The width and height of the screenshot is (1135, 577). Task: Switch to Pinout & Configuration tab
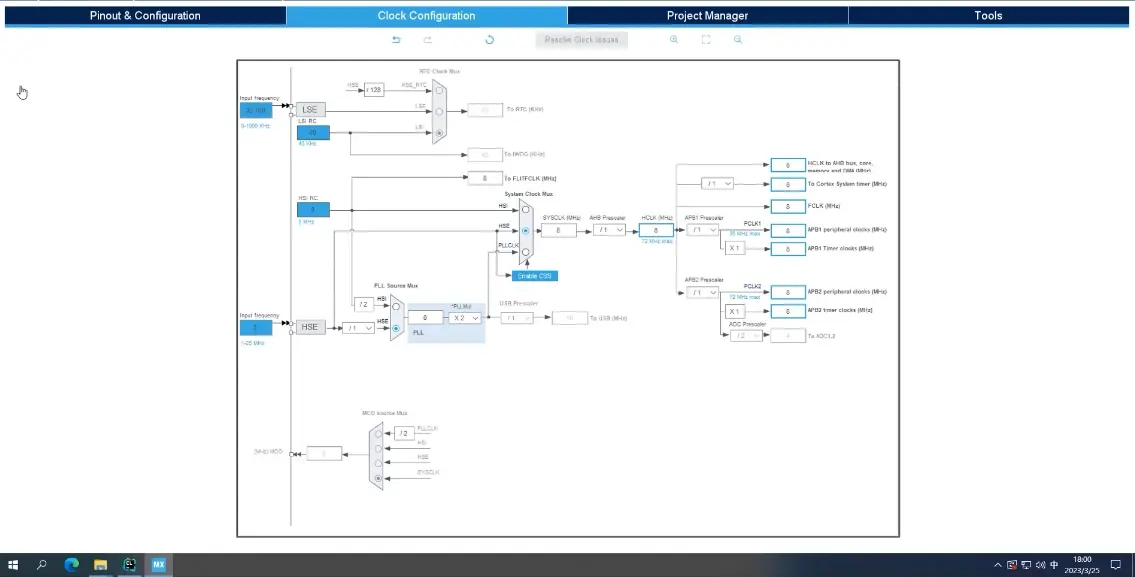145,15
